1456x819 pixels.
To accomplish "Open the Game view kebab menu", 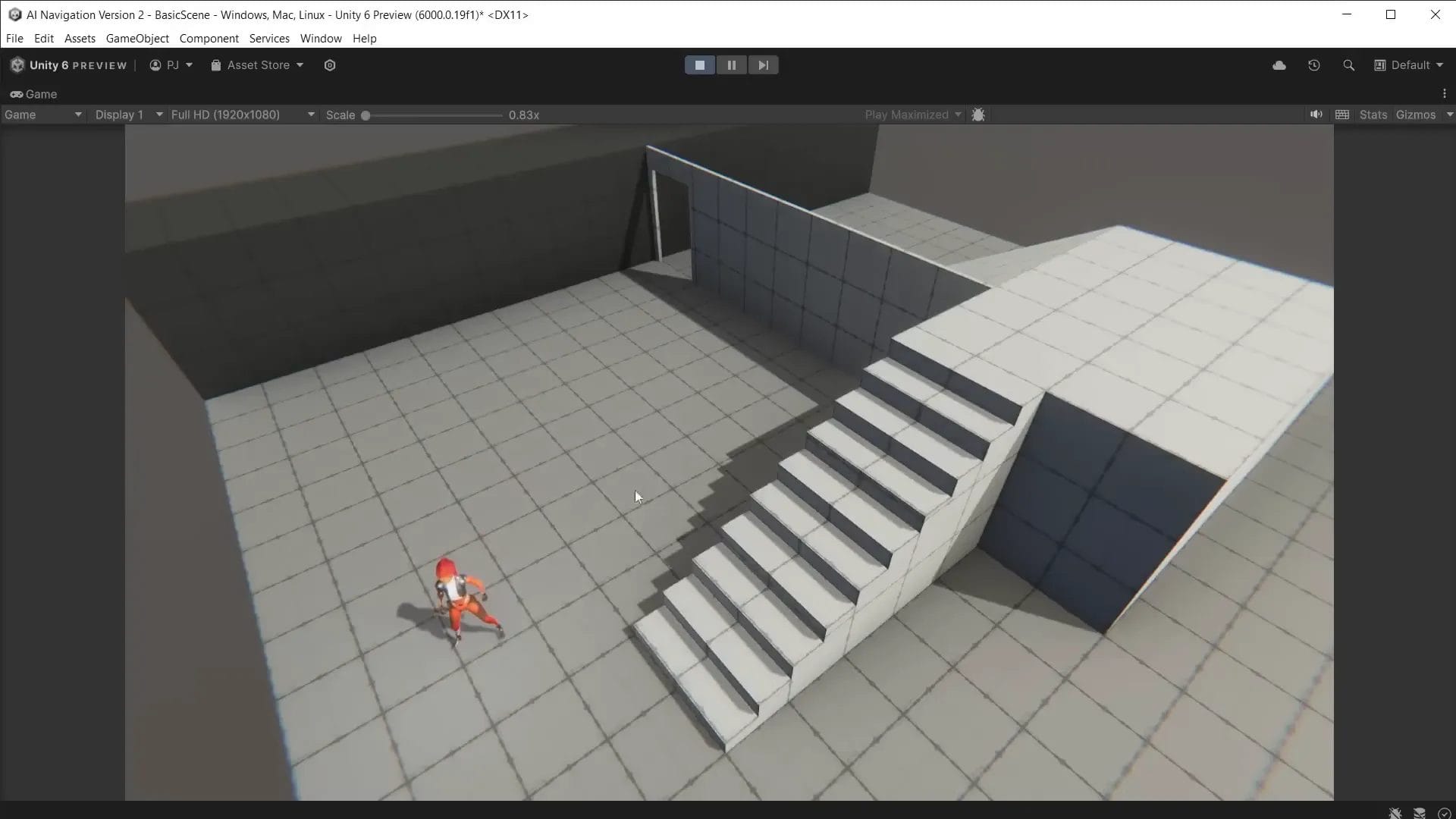I will coord(1445,93).
